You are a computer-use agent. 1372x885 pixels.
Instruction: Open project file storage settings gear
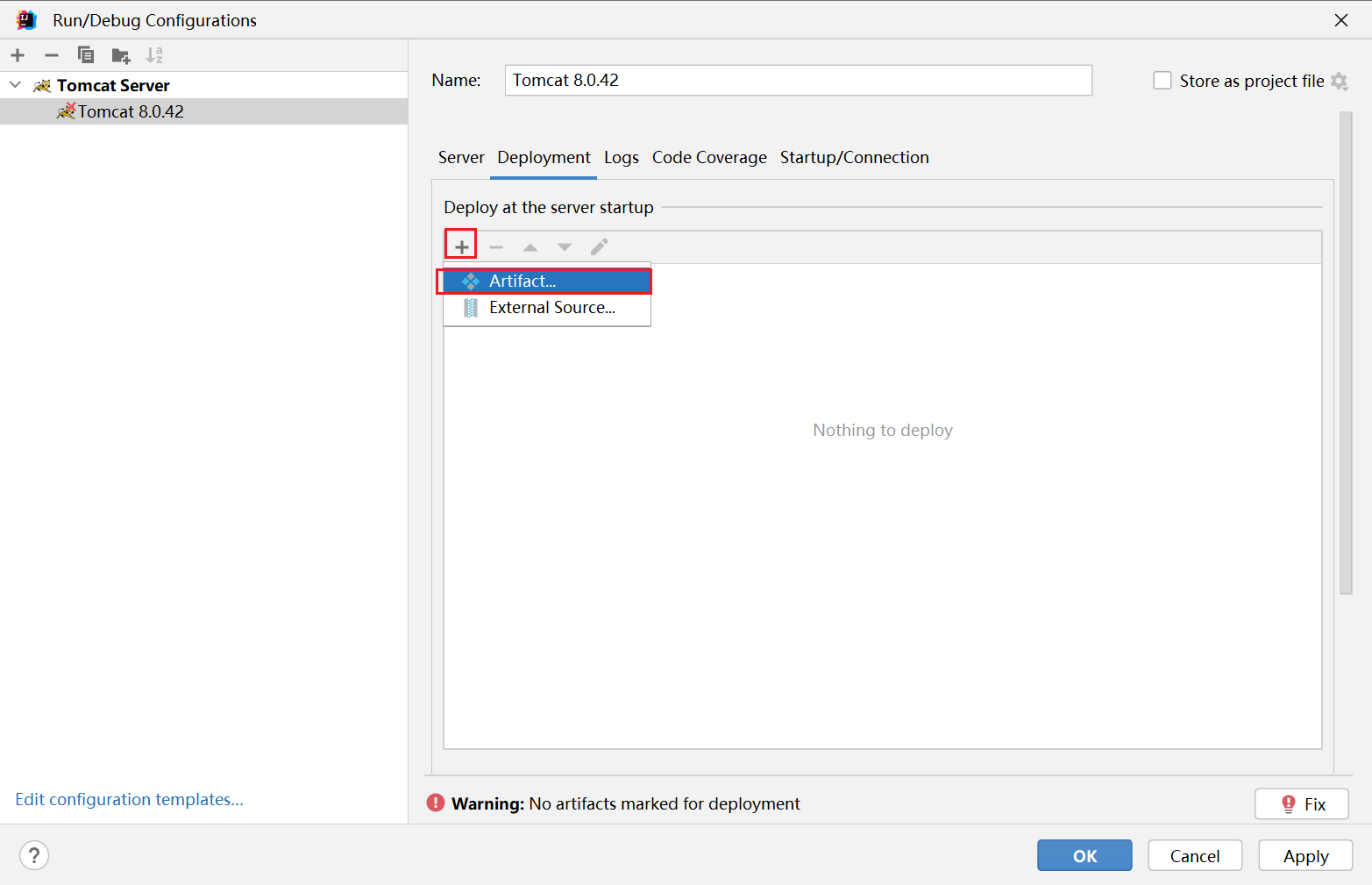(1339, 81)
